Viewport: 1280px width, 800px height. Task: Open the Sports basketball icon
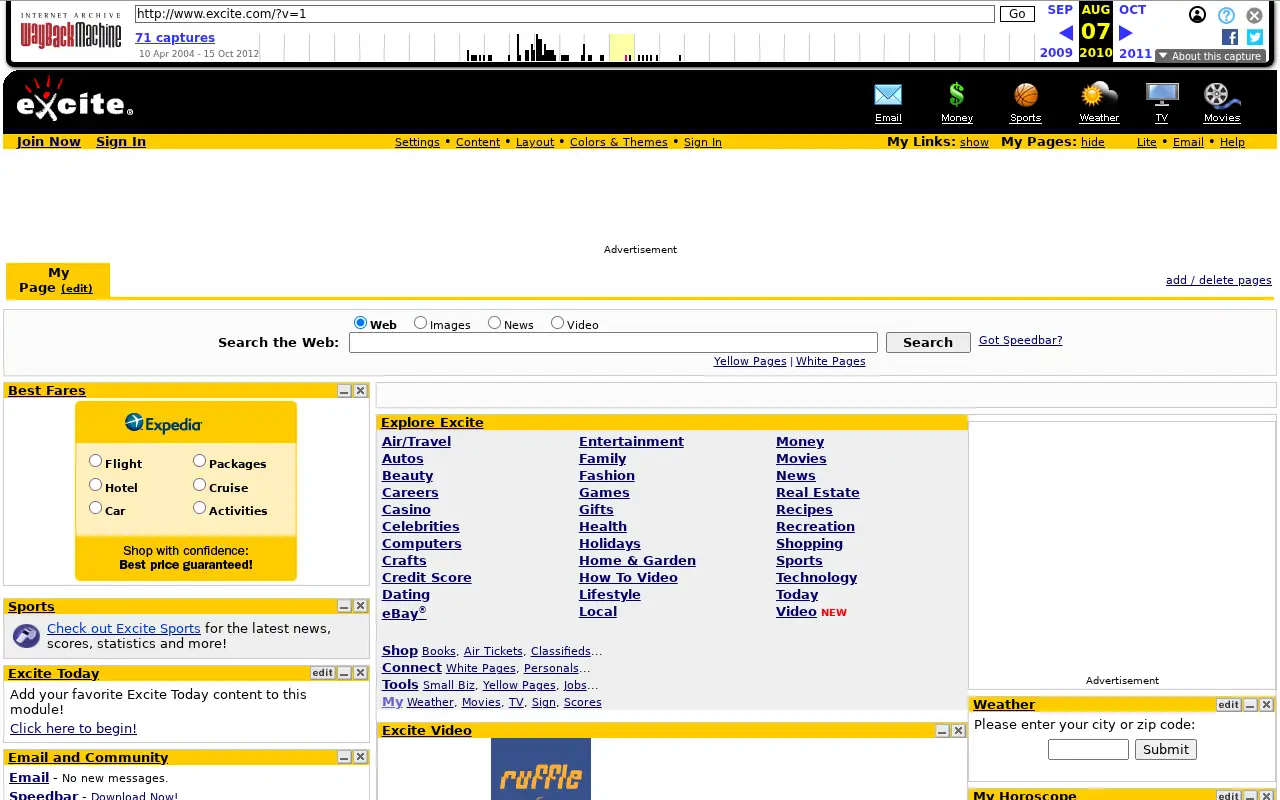click(1026, 95)
